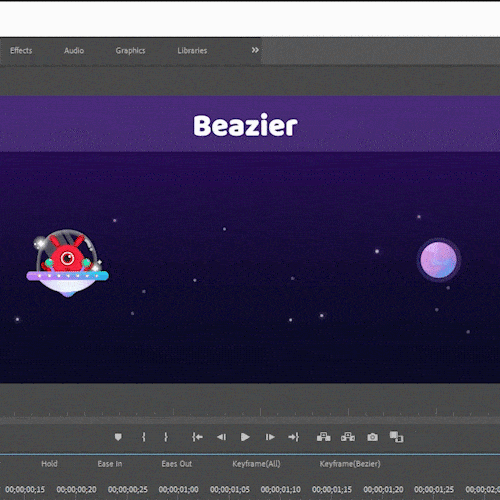This screenshot has width=500, height=500.
Task: Open the Libraries workspace tab
Action: click(192, 51)
